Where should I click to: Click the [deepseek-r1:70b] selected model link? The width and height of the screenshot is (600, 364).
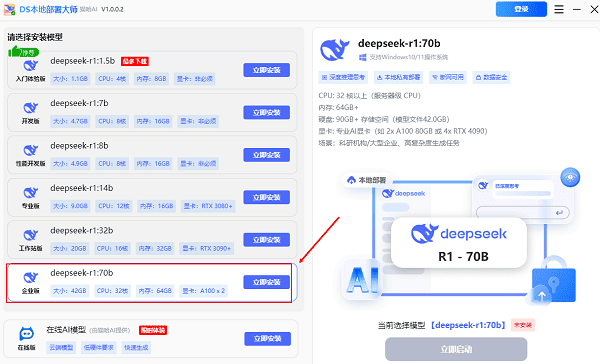click(x=468, y=325)
